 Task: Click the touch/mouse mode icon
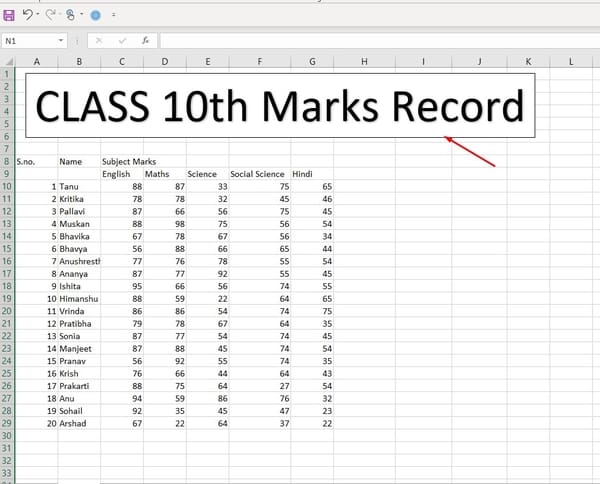[x=72, y=15]
